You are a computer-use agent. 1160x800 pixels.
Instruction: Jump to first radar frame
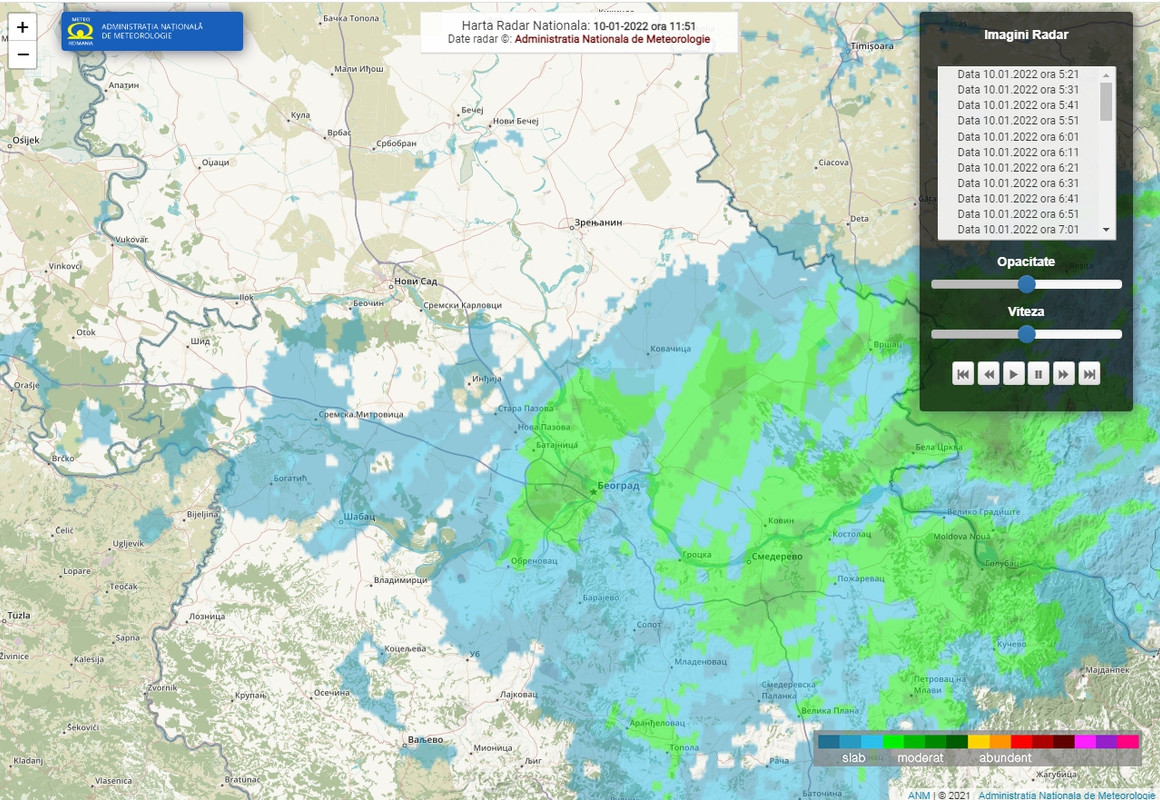pos(962,374)
